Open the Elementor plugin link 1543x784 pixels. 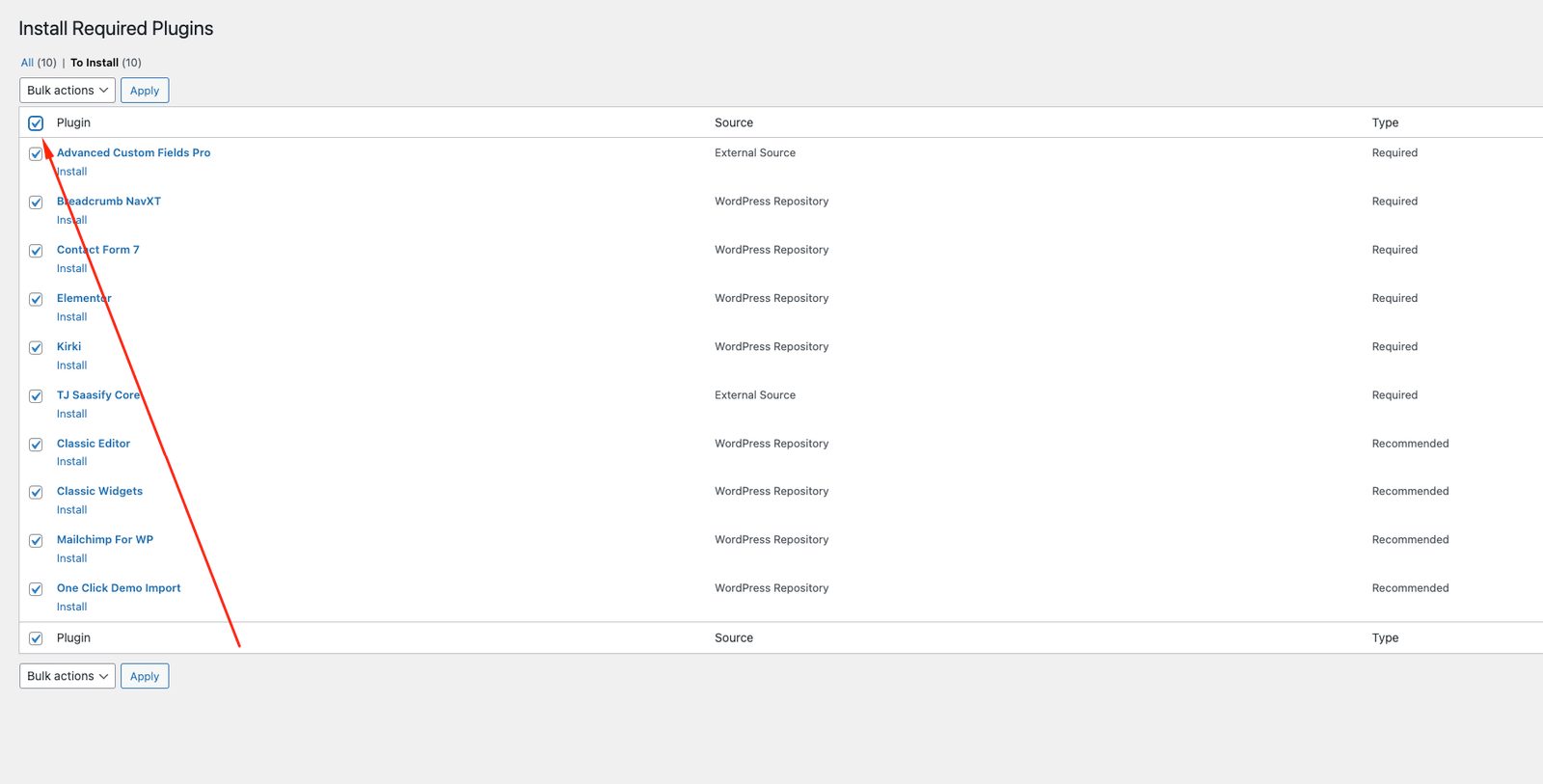point(84,298)
